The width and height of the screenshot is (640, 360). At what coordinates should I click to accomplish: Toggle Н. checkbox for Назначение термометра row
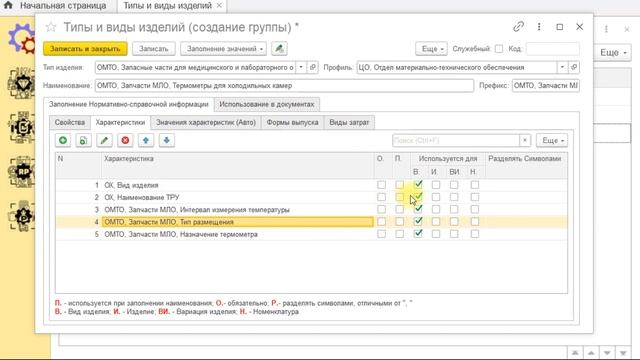(x=474, y=234)
